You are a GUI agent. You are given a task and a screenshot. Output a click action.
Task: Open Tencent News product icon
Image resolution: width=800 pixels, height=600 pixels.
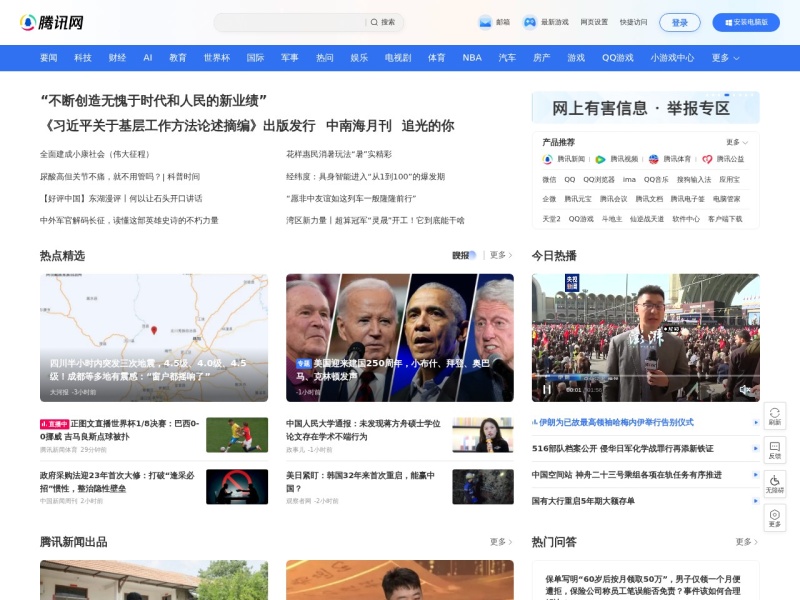click(547, 159)
